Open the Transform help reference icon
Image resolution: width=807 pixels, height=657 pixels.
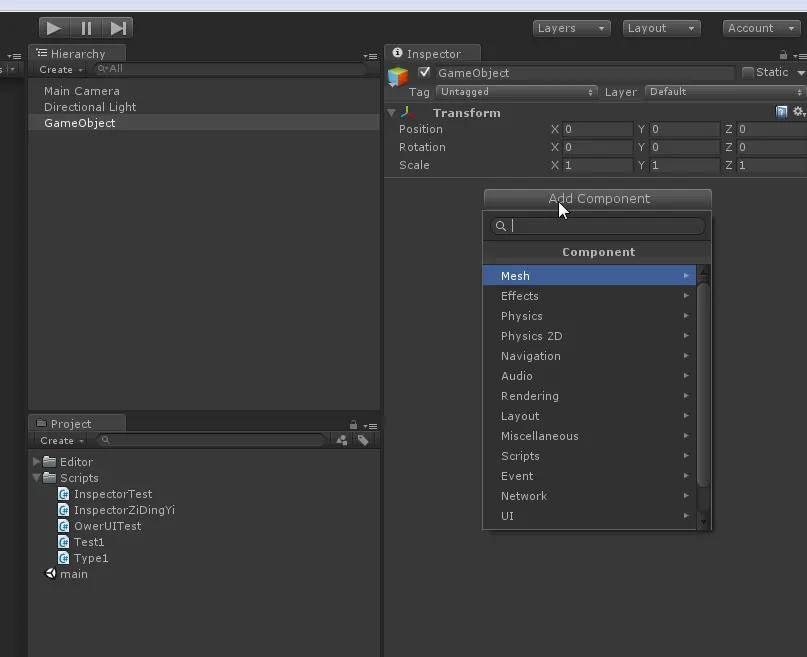[x=781, y=112]
